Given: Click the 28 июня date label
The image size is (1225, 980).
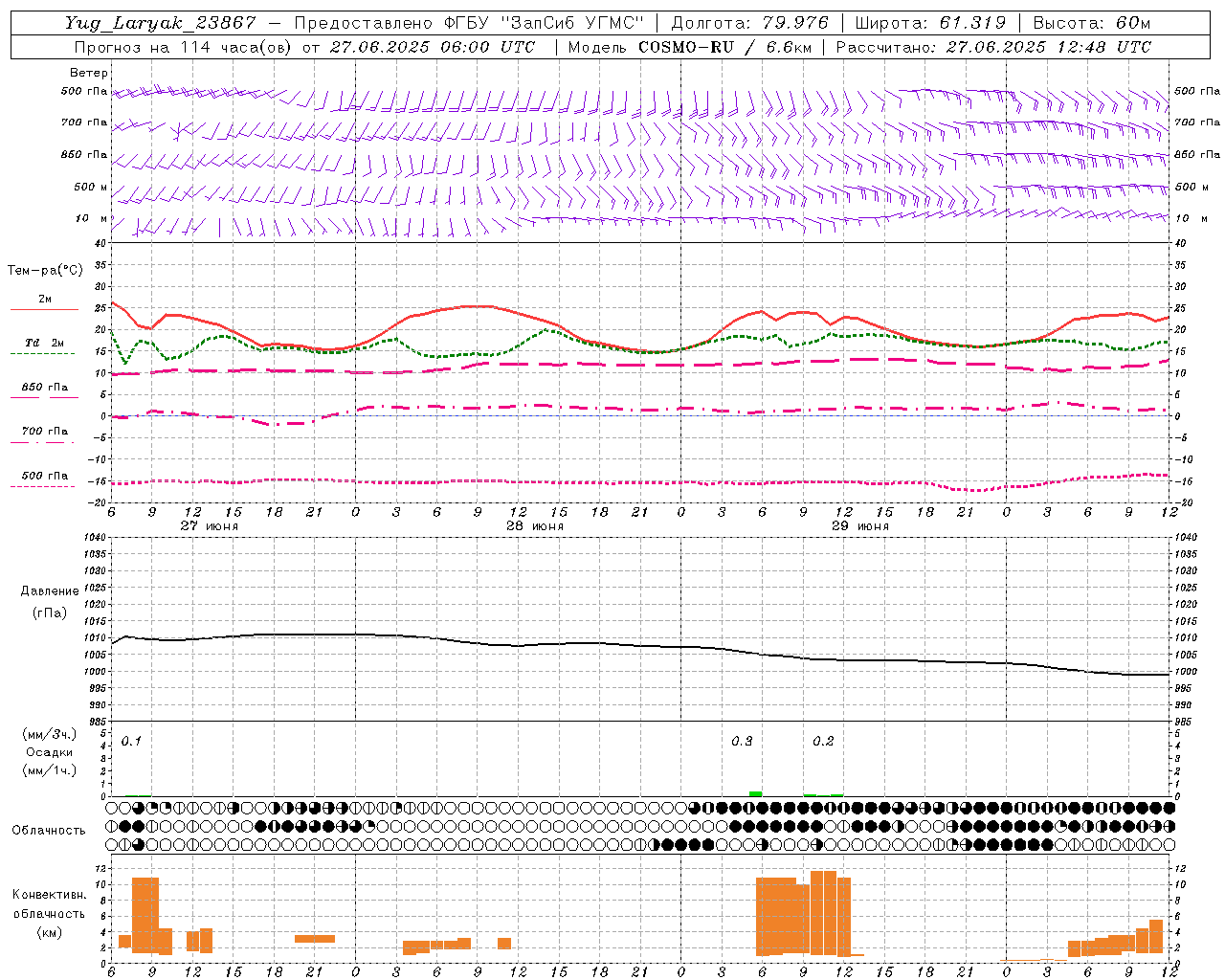Looking at the screenshot, I should (x=535, y=526).
